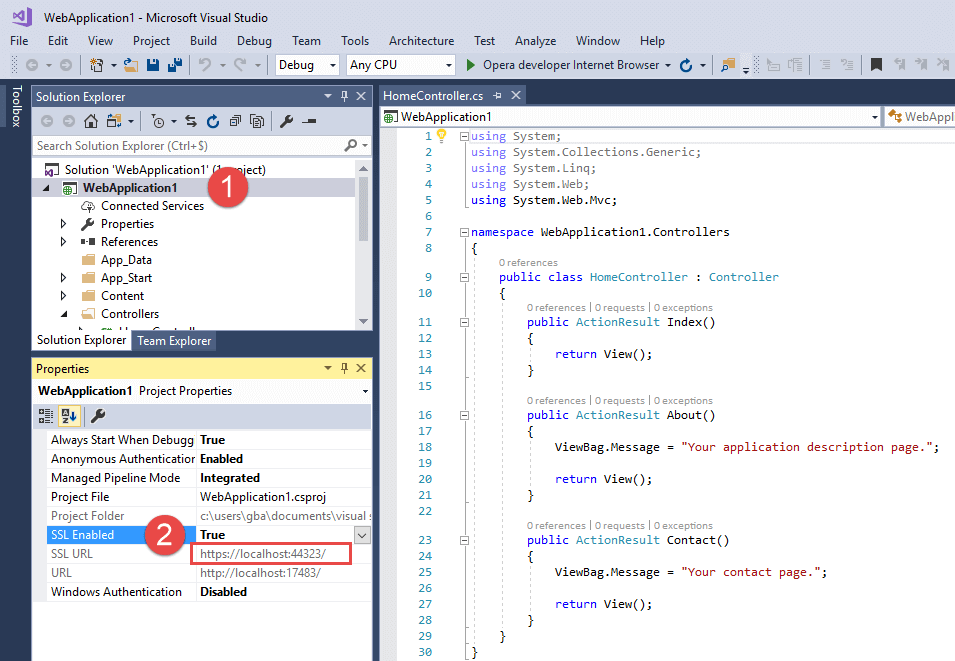Collapse the About() method block
955x661 pixels.
point(464,415)
